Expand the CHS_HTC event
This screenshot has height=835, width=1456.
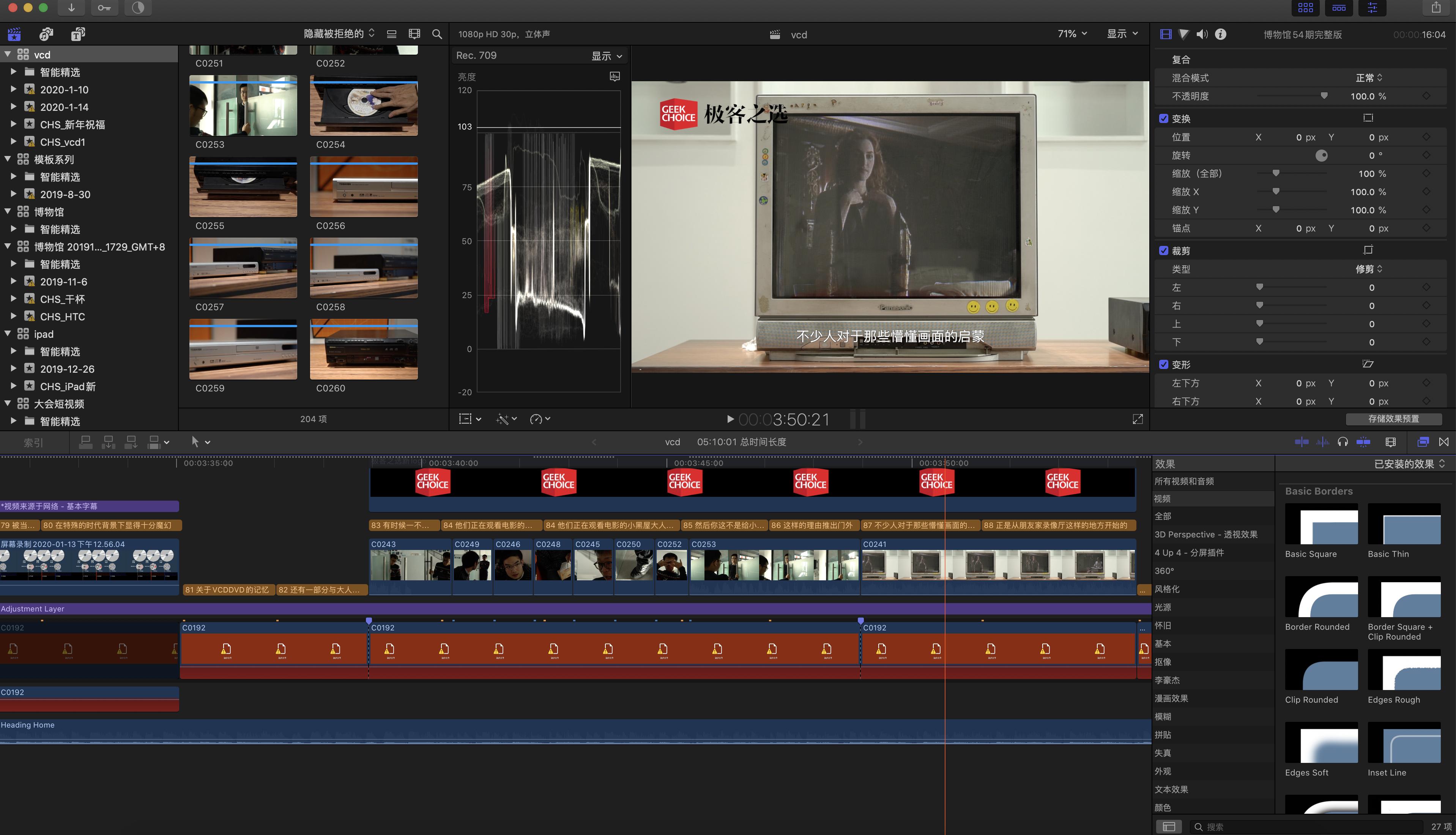[x=13, y=317]
